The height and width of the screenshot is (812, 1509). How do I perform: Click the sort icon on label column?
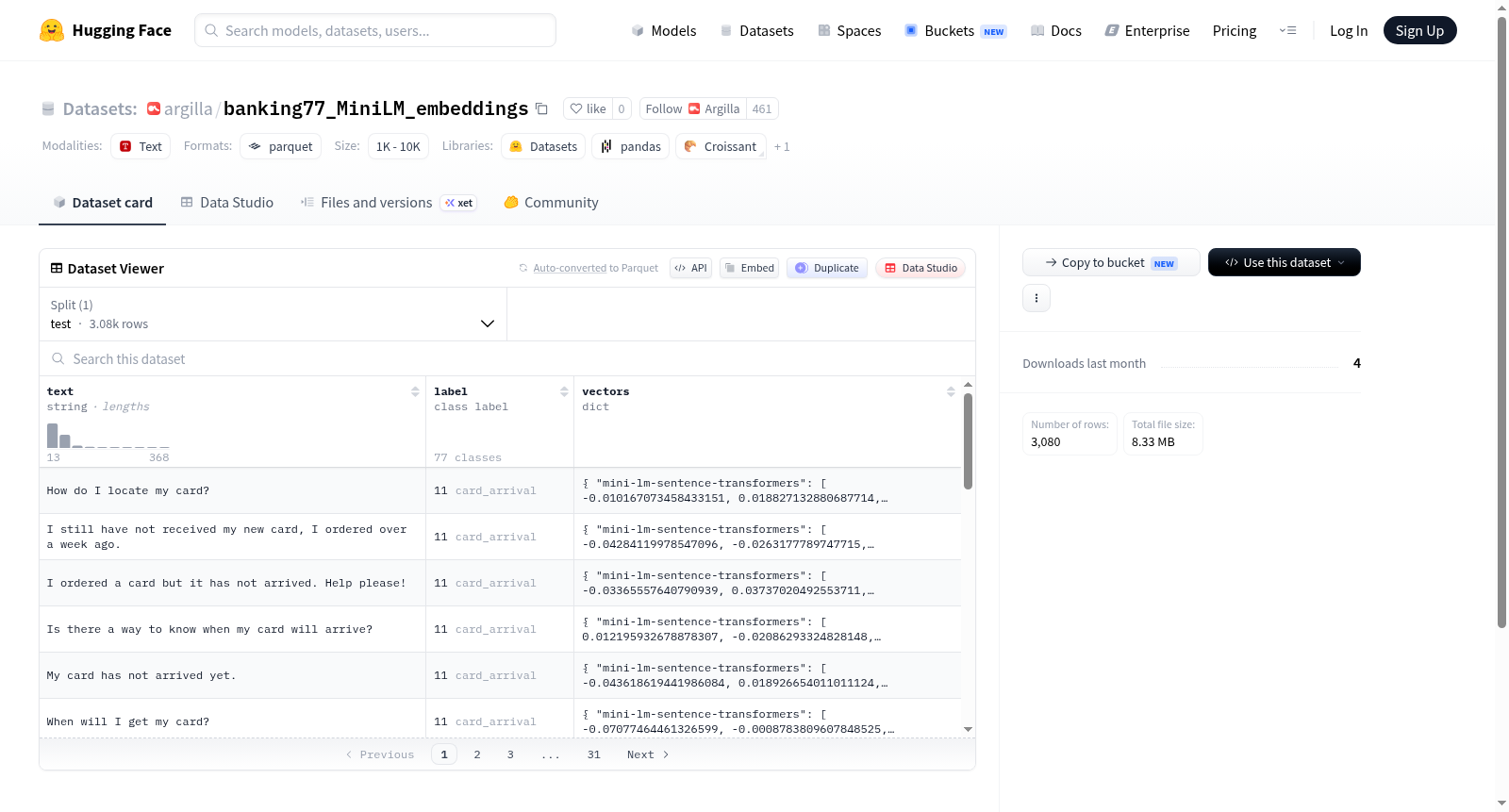pyautogui.click(x=564, y=391)
